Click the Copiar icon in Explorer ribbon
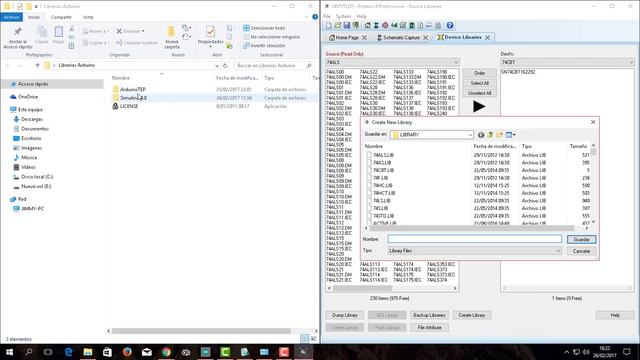 [42, 32]
